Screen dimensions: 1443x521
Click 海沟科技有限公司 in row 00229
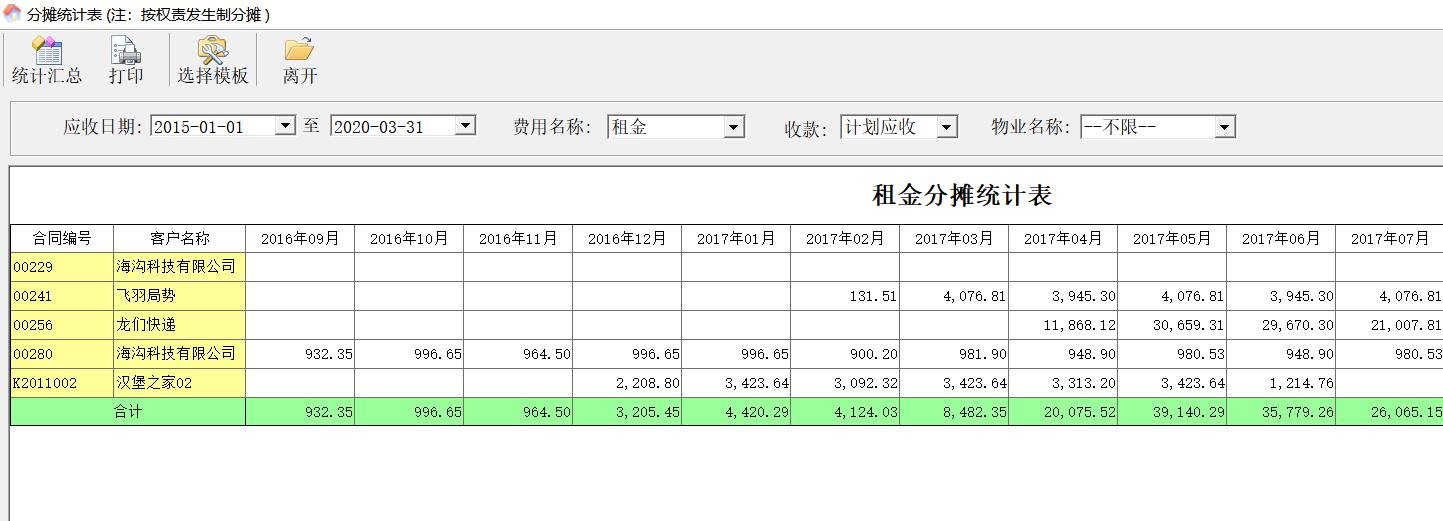180,267
